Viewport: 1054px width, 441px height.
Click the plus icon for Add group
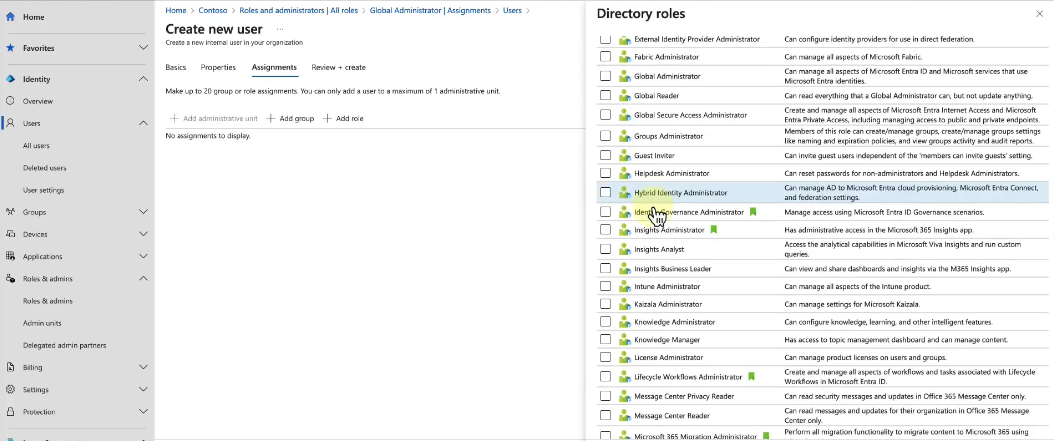[271, 118]
